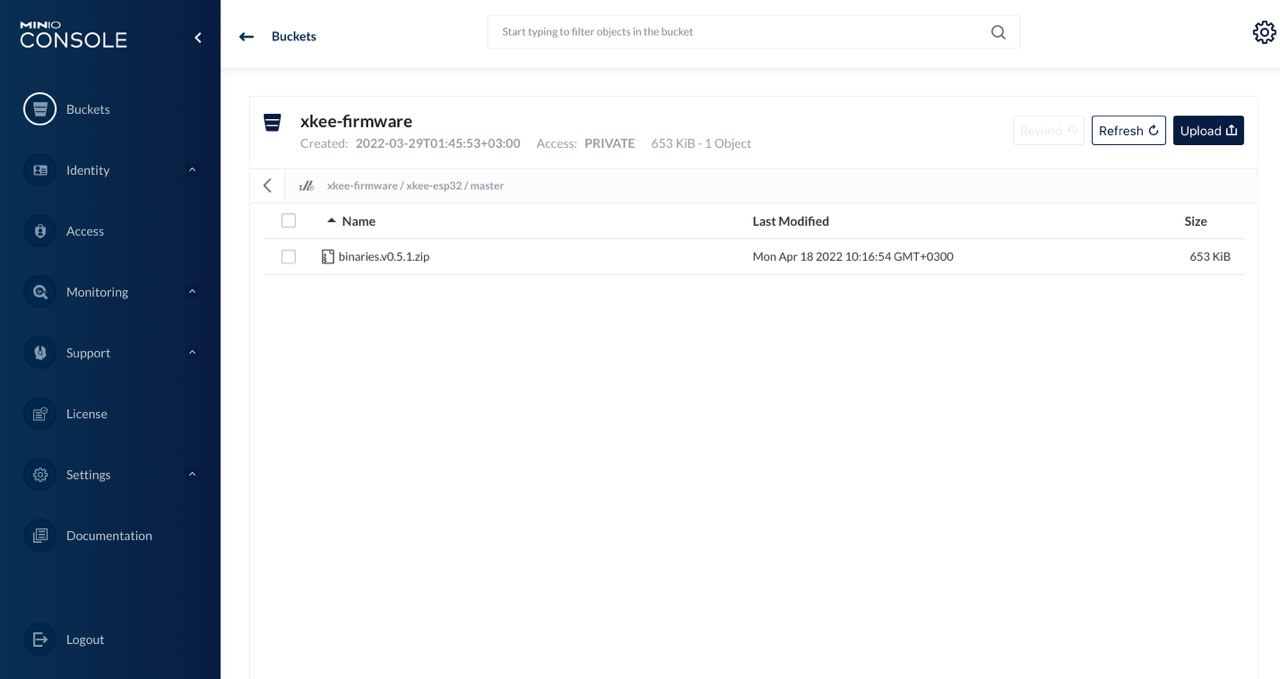Screen dimensions: 1280x679
Task: Open the Support menu label
Action: tap(88, 353)
